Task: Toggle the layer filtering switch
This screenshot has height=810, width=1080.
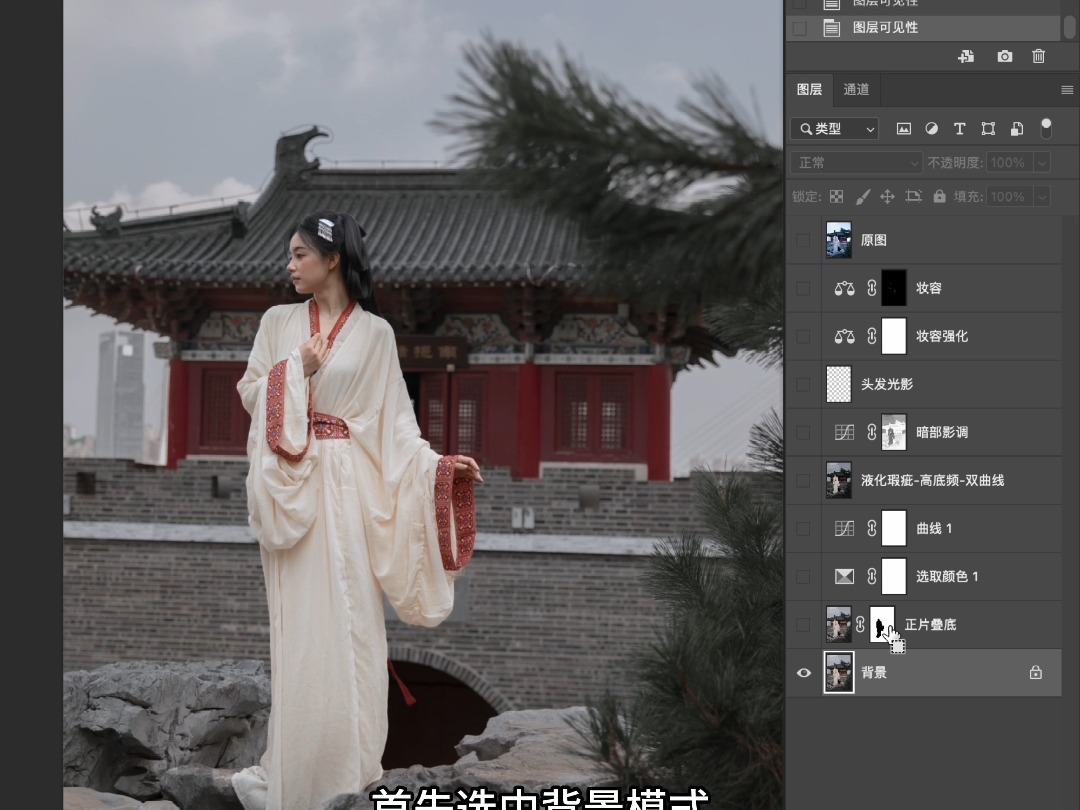Action: pyautogui.click(x=1046, y=128)
